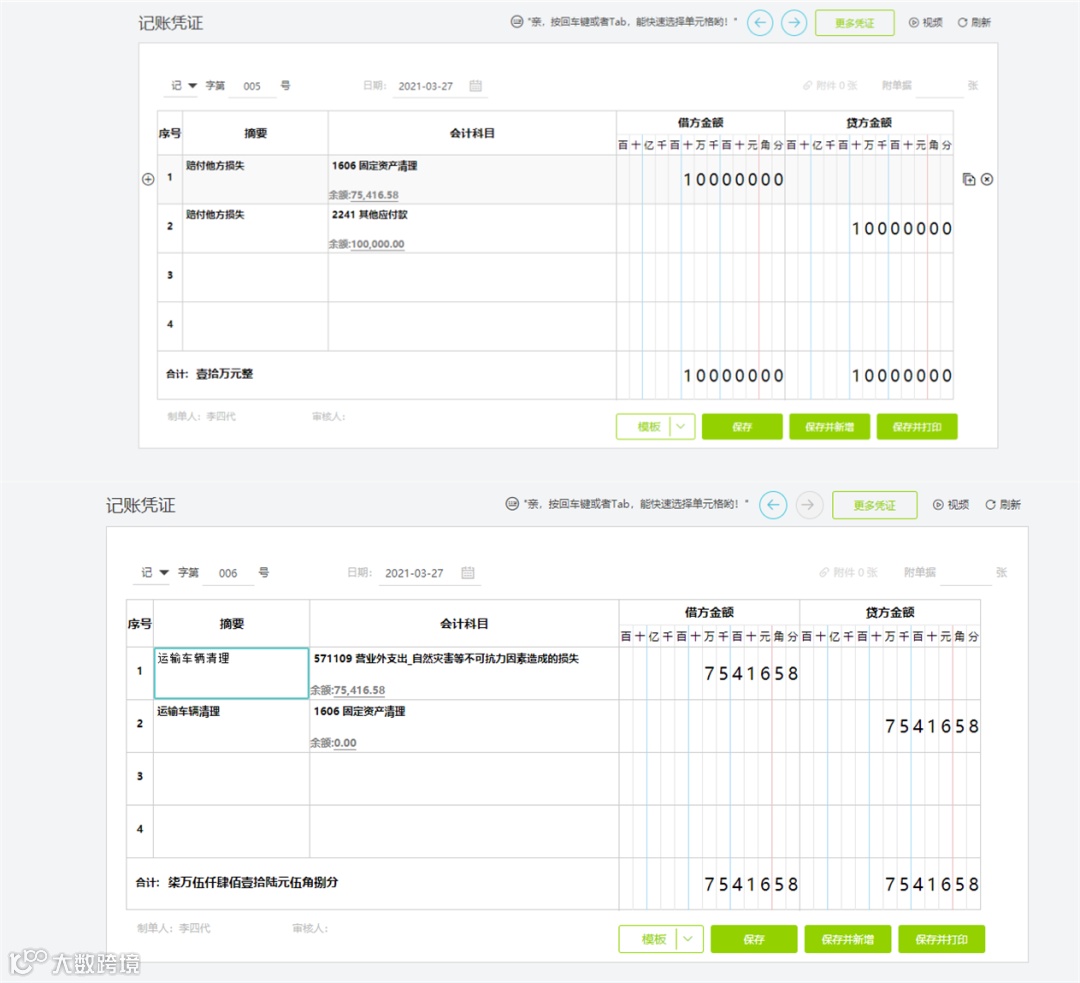Click credit amount in row 2 of voucher 005

869,228
